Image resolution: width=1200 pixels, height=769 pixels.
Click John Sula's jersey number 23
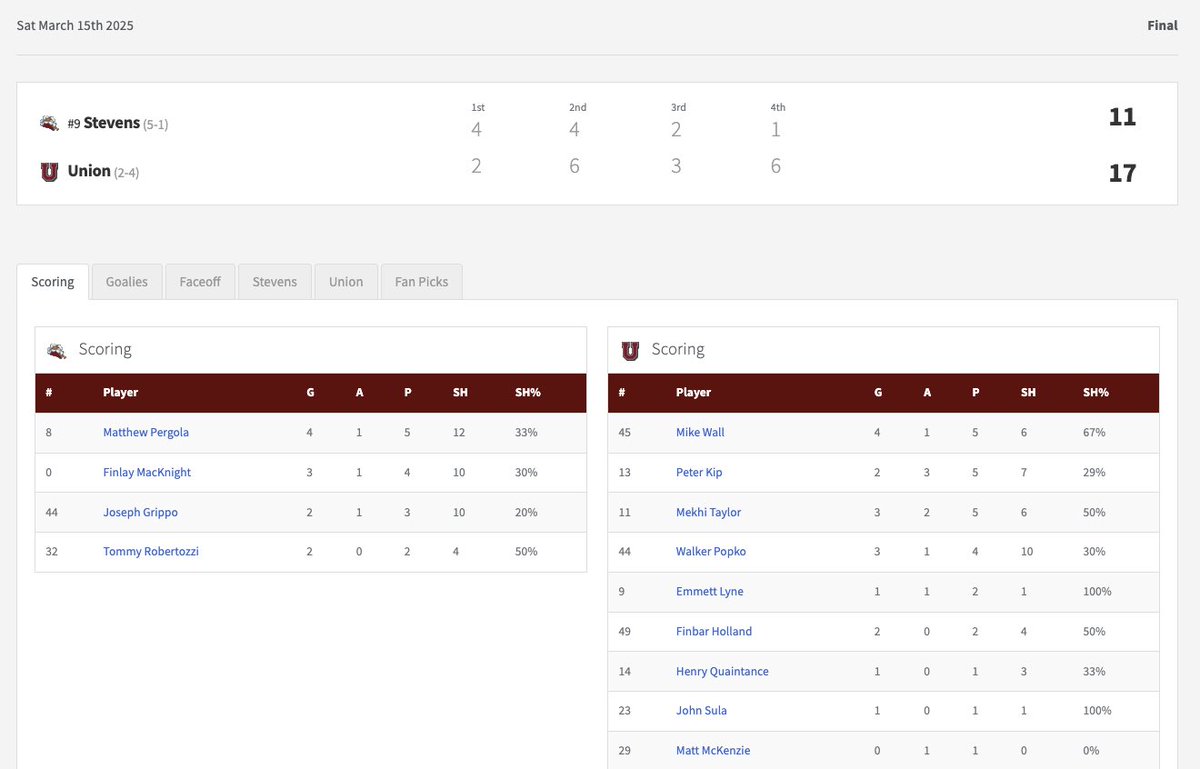click(625, 711)
